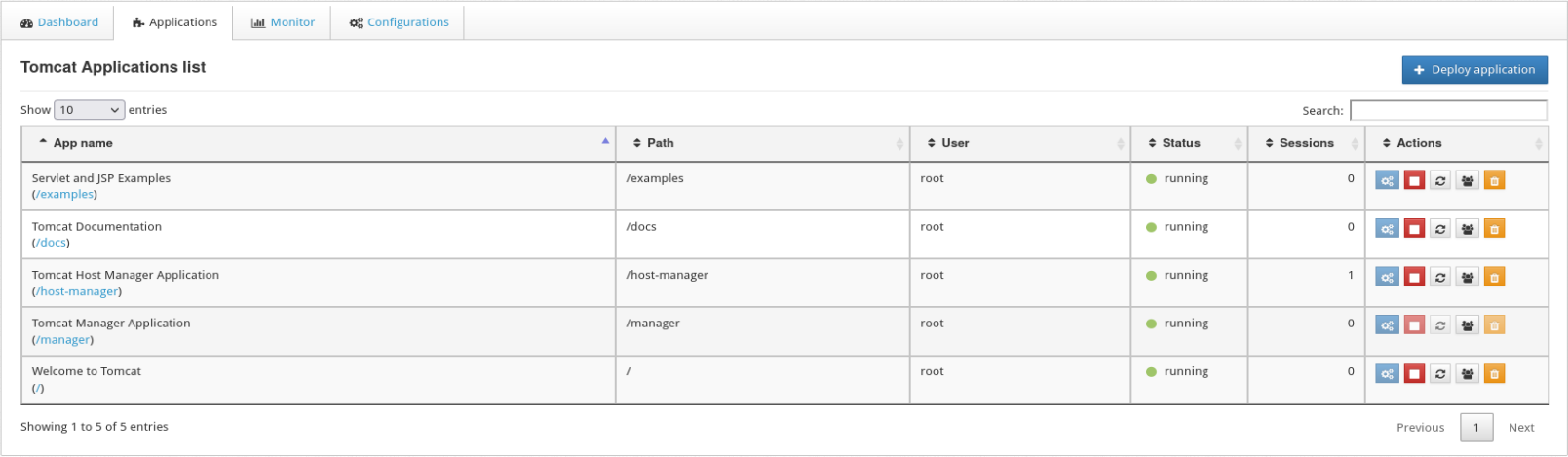
Task: Focus the Search input field
Action: pos(1448,110)
